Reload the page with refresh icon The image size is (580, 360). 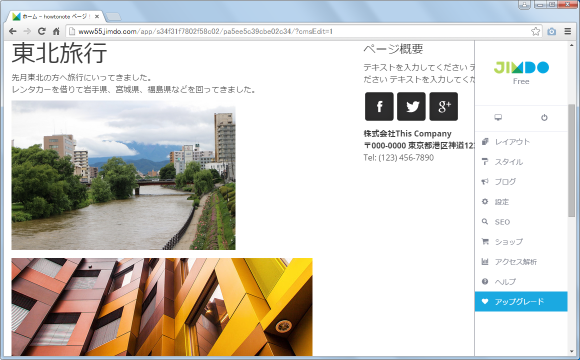[x=42, y=31]
